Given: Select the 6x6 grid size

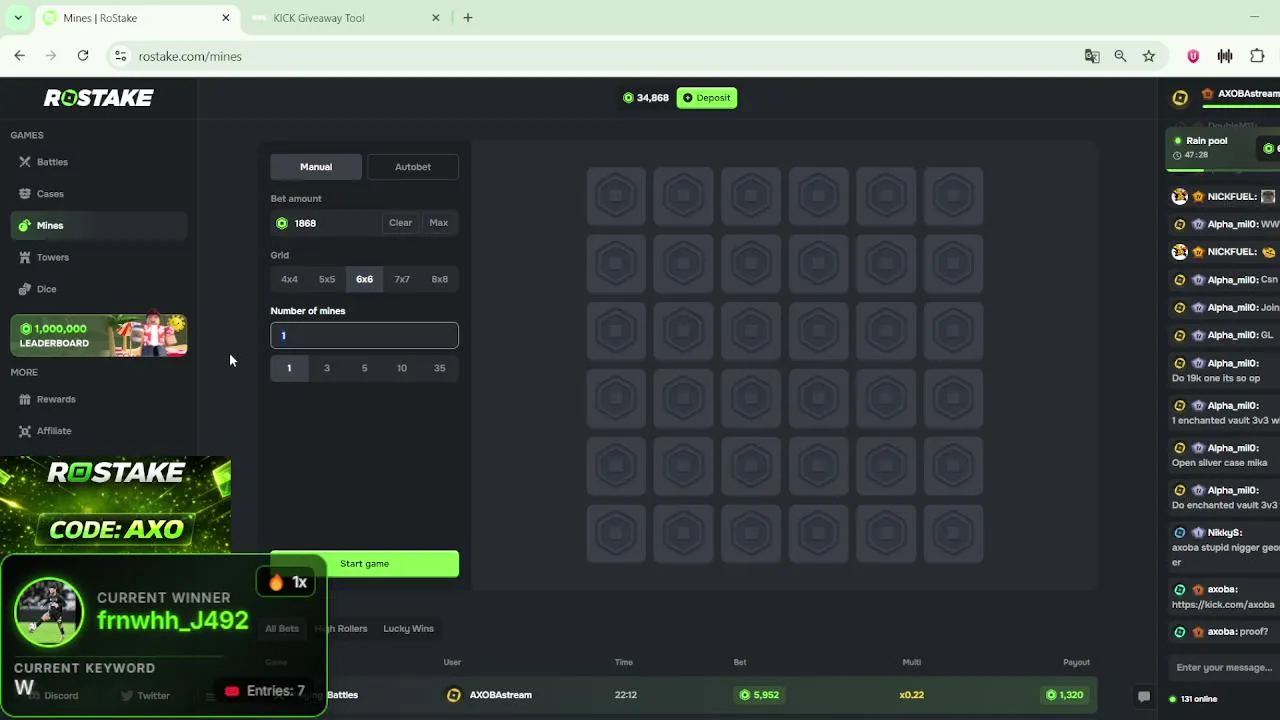Looking at the screenshot, I should click(364, 279).
